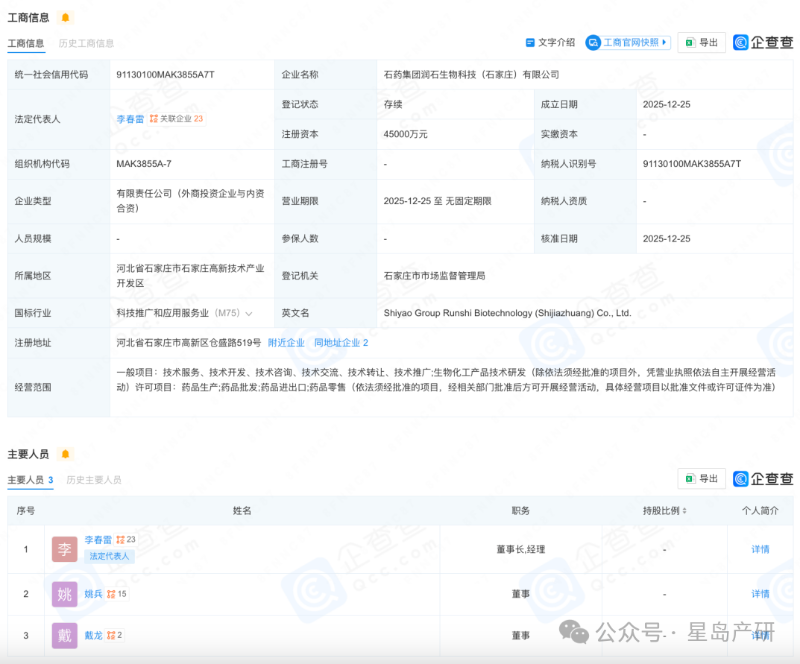Click the bell icon beside 工商信息 heading

[x=63, y=16]
